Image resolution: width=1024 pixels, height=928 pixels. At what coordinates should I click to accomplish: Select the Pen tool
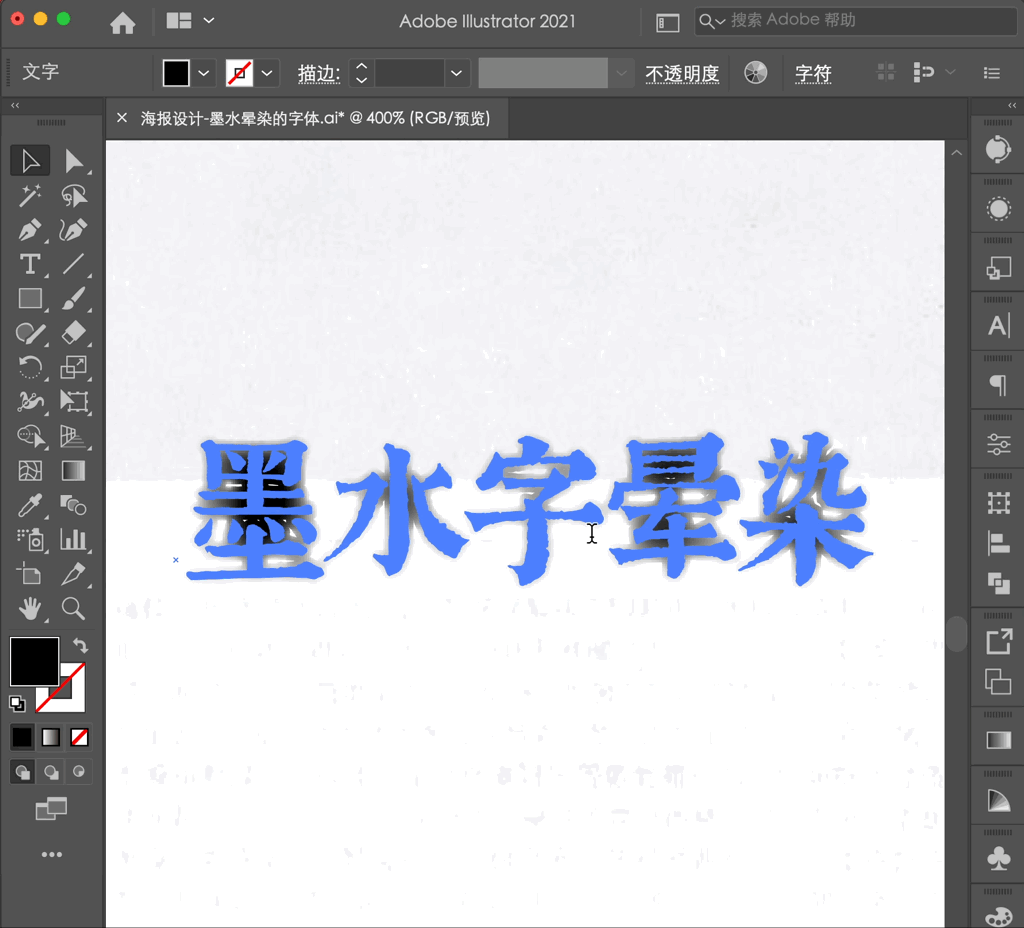(29, 229)
